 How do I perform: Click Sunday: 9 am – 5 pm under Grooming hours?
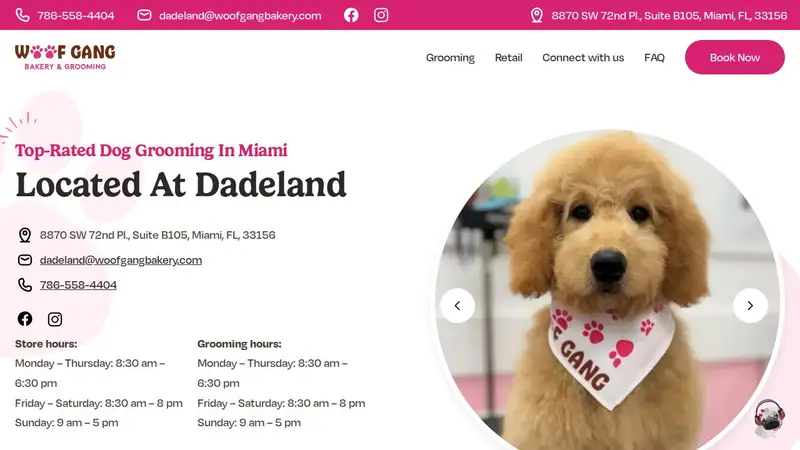[x=249, y=423]
